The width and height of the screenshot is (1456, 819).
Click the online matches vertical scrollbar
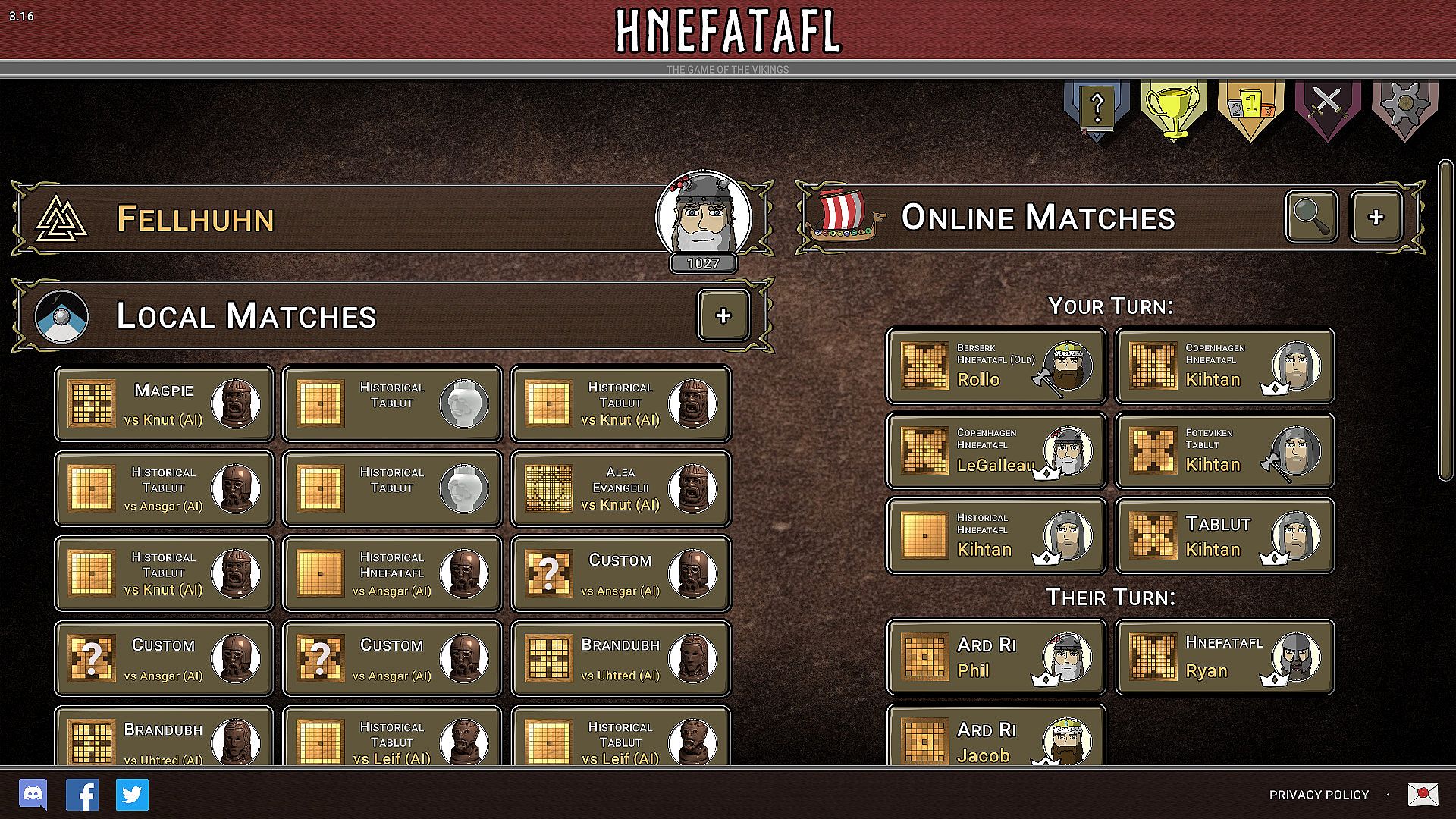[x=1445, y=319]
